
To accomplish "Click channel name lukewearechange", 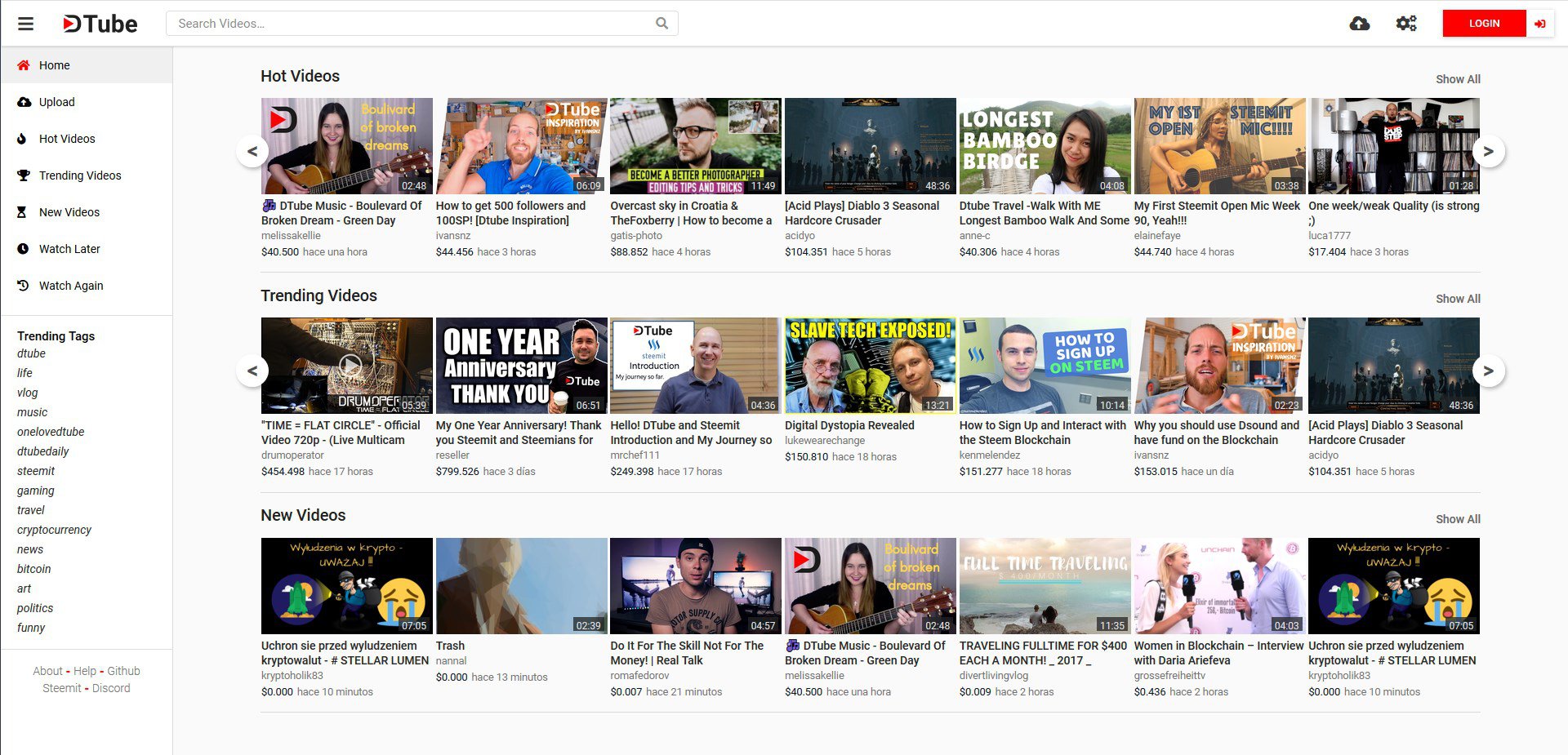I will coord(825,441).
